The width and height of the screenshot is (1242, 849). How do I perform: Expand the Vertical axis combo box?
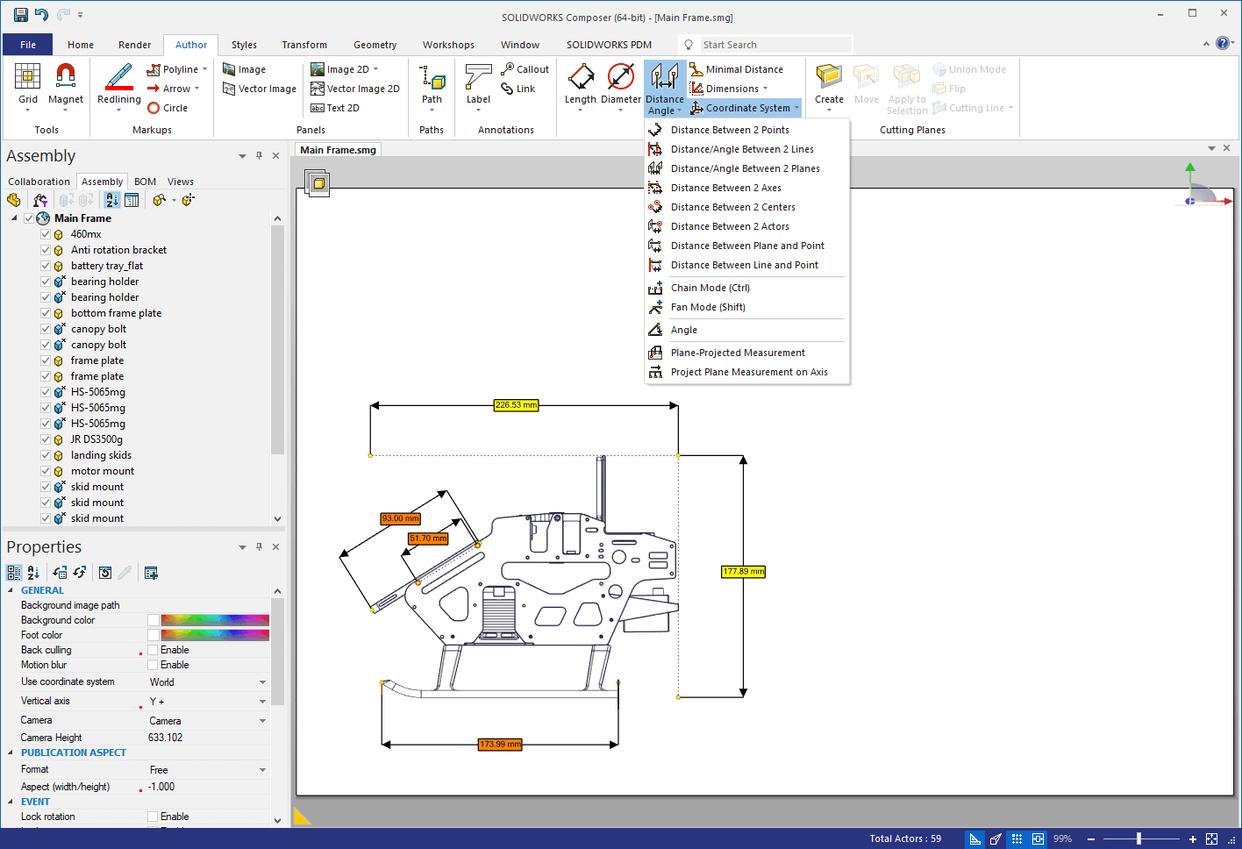pos(261,702)
